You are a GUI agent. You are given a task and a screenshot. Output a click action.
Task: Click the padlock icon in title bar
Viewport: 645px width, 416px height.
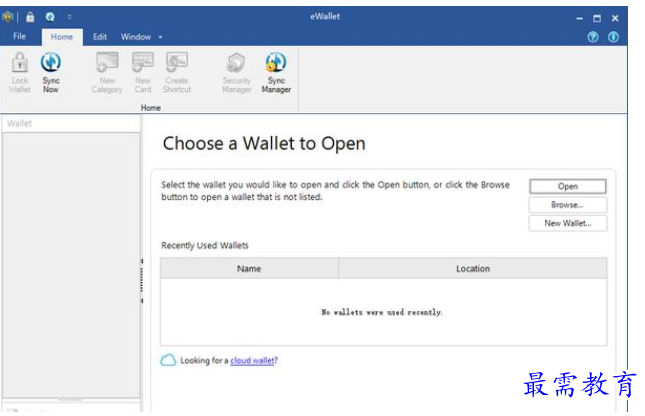click(x=30, y=17)
